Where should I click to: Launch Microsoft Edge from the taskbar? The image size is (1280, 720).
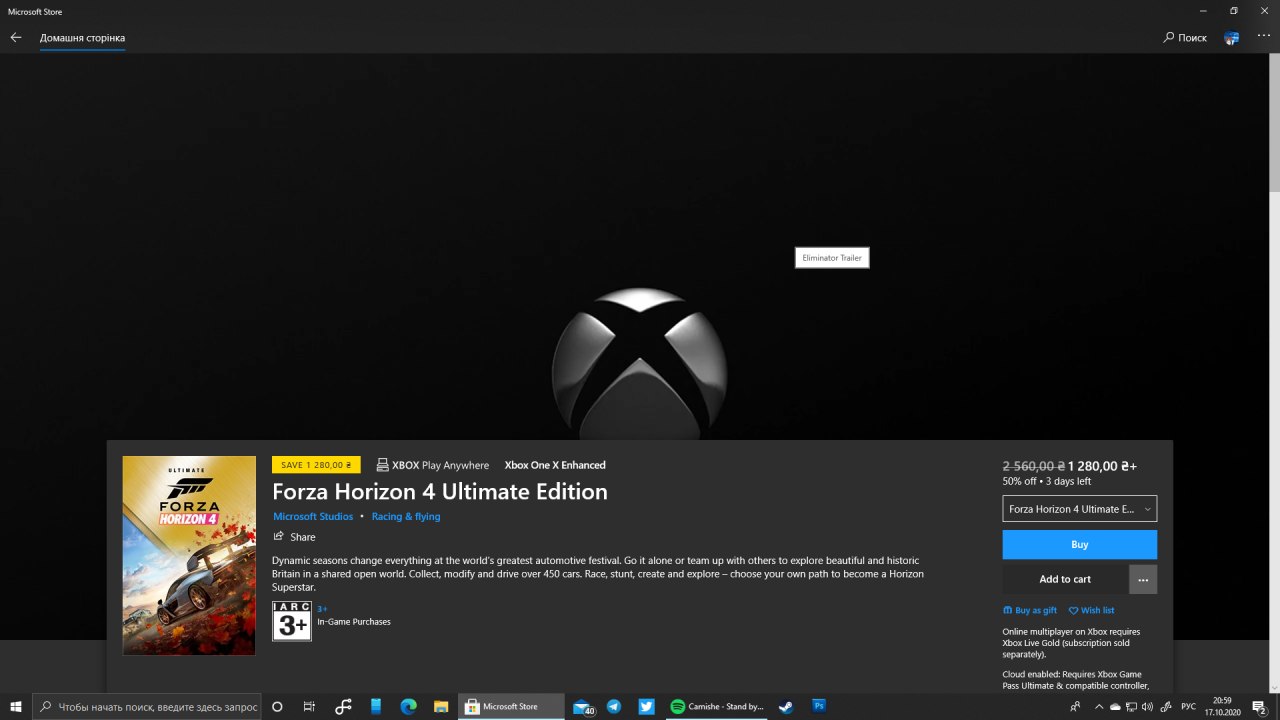click(408, 706)
